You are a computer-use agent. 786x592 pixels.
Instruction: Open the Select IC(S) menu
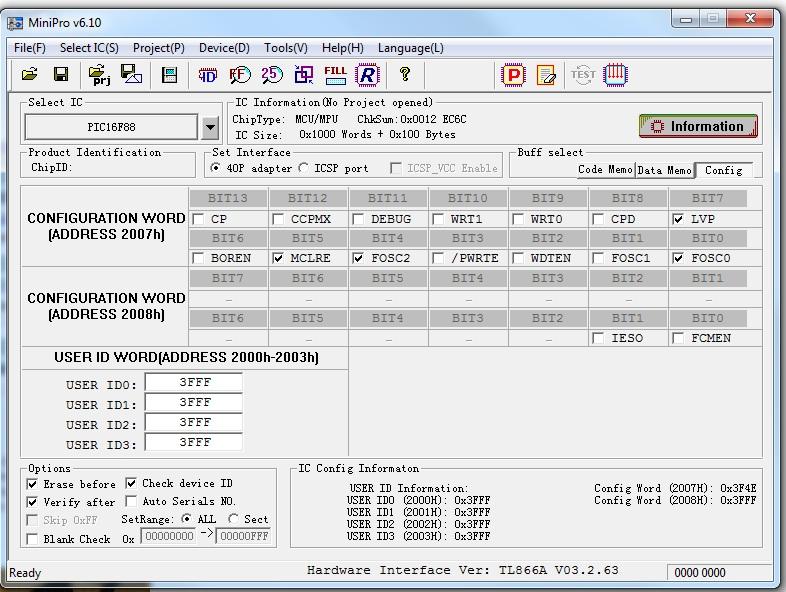(x=89, y=48)
